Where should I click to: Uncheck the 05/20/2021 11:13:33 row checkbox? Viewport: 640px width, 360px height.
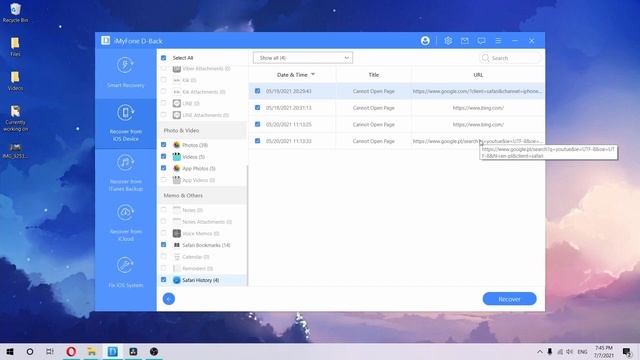pos(258,141)
